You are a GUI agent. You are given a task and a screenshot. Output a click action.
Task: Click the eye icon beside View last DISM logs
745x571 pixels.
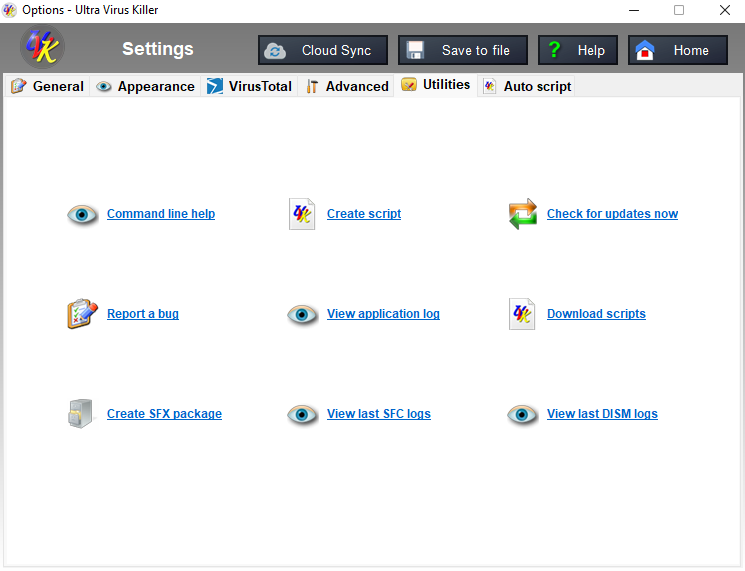[x=522, y=415]
